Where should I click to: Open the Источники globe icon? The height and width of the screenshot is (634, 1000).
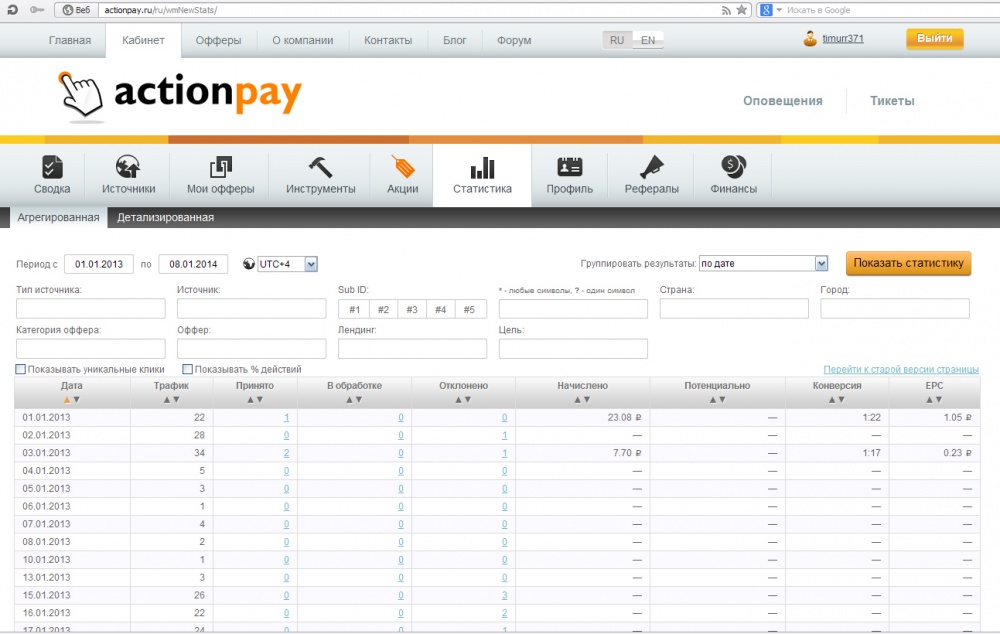pyautogui.click(x=128, y=167)
